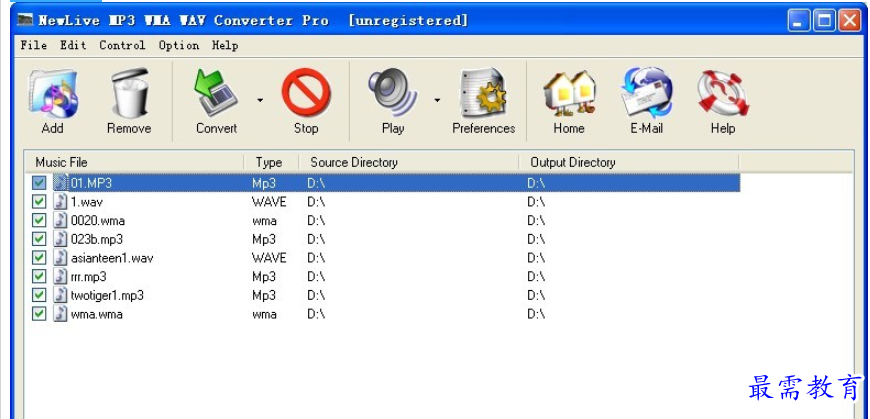
Task: Open the Help menu
Action: tap(225, 46)
